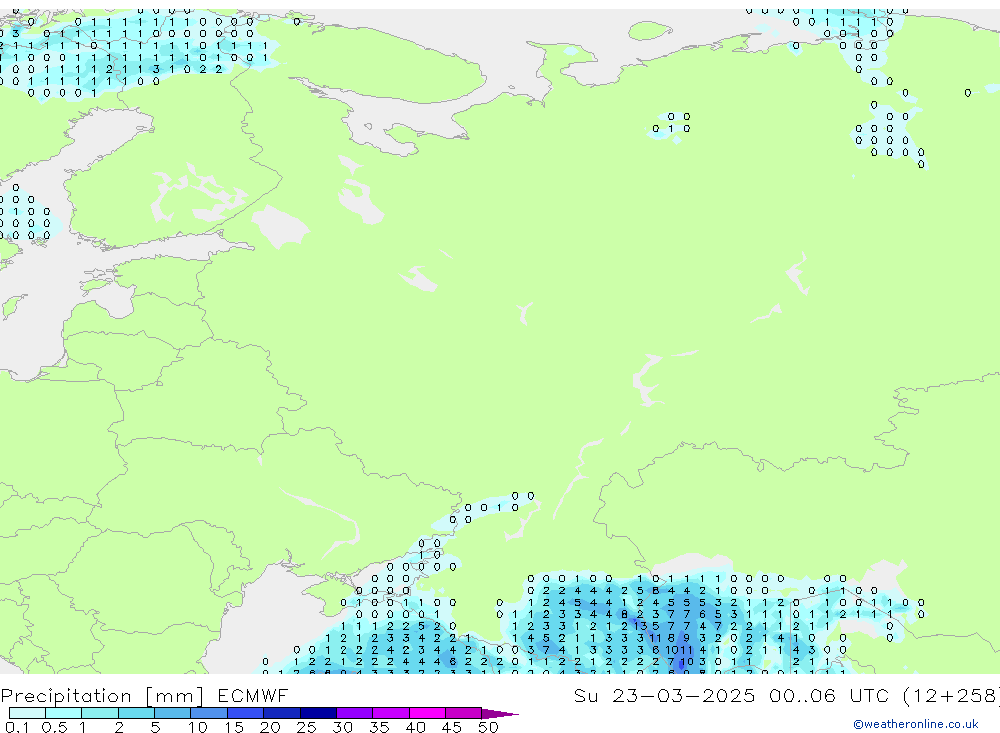Click the 2–5 mm legend color swatch
The width and height of the screenshot is (1000, 733).
tap(136, 713)
